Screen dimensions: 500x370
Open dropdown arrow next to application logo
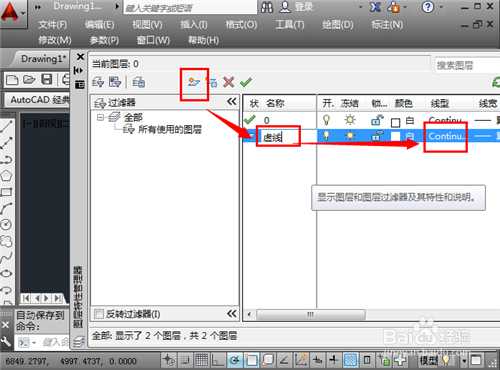(x=23, y=13)
